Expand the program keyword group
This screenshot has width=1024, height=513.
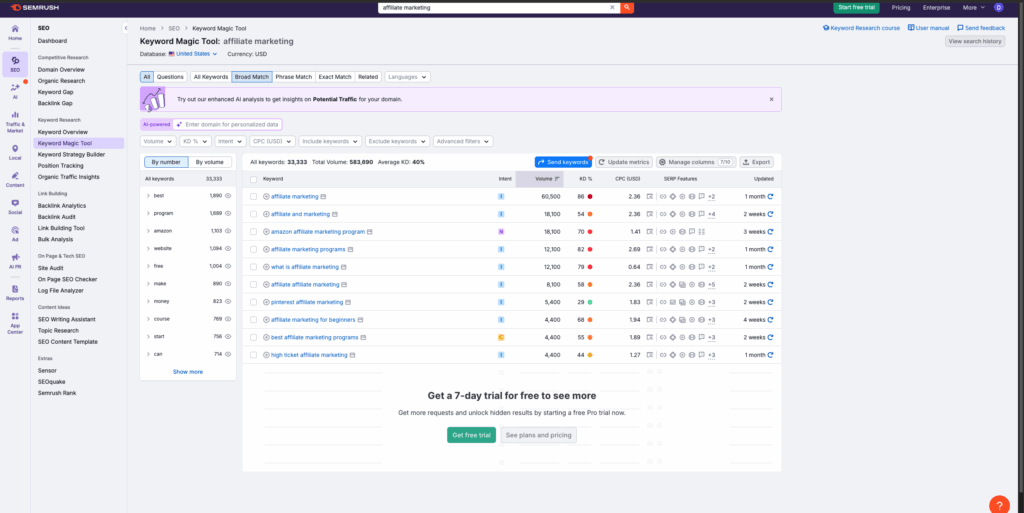pos(148,213)
